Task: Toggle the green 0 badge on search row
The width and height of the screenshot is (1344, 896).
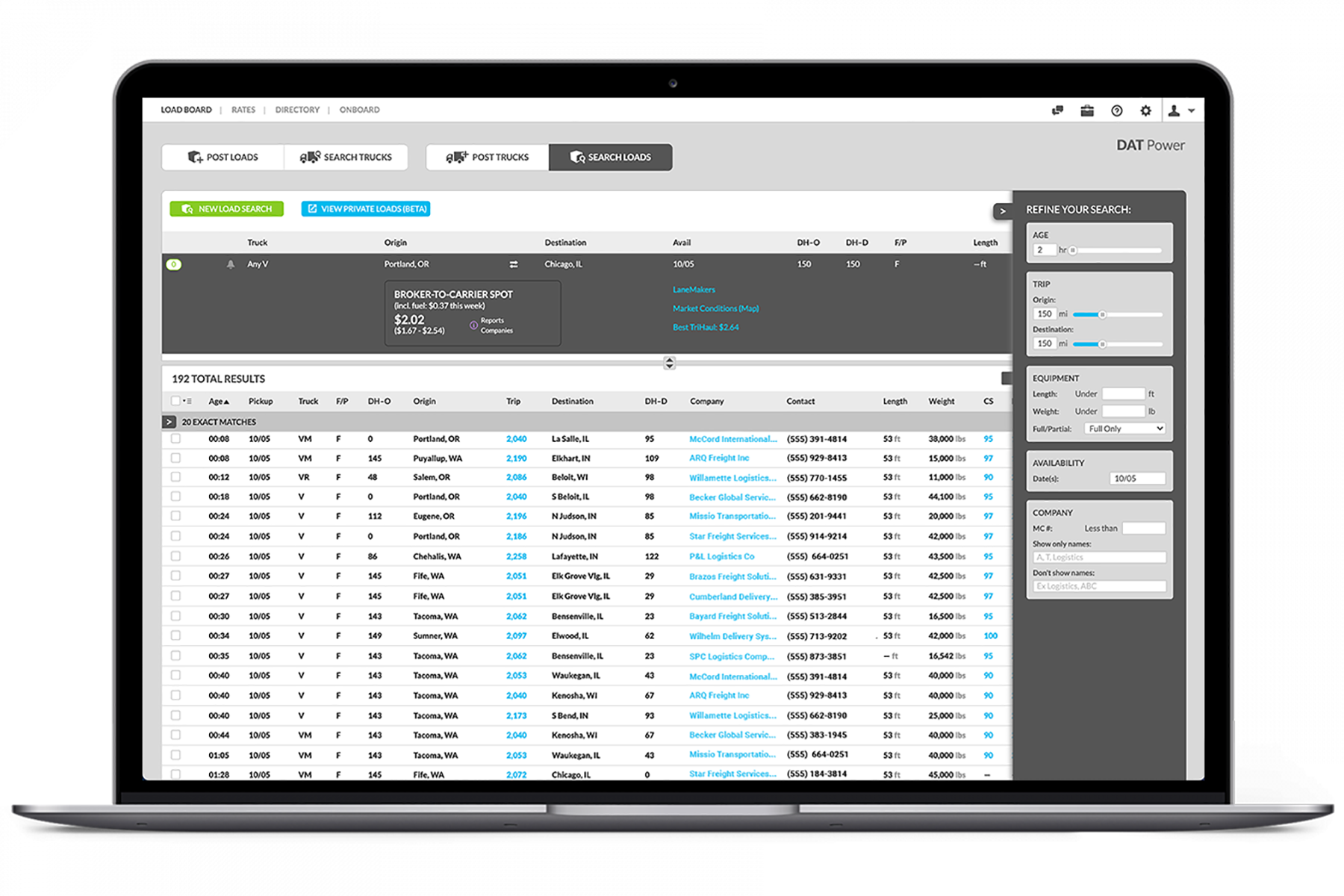Action: (174, 264)
